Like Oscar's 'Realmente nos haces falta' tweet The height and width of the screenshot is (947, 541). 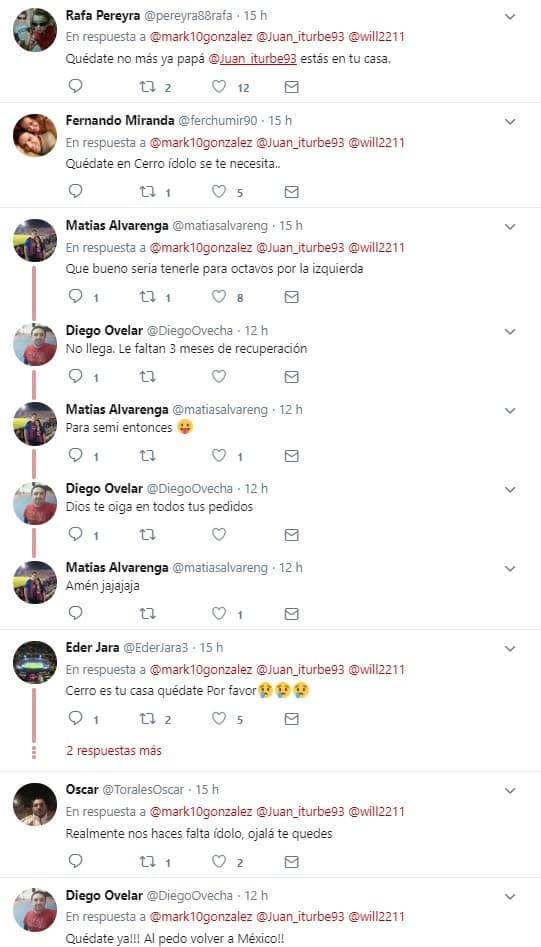point(219,861)
